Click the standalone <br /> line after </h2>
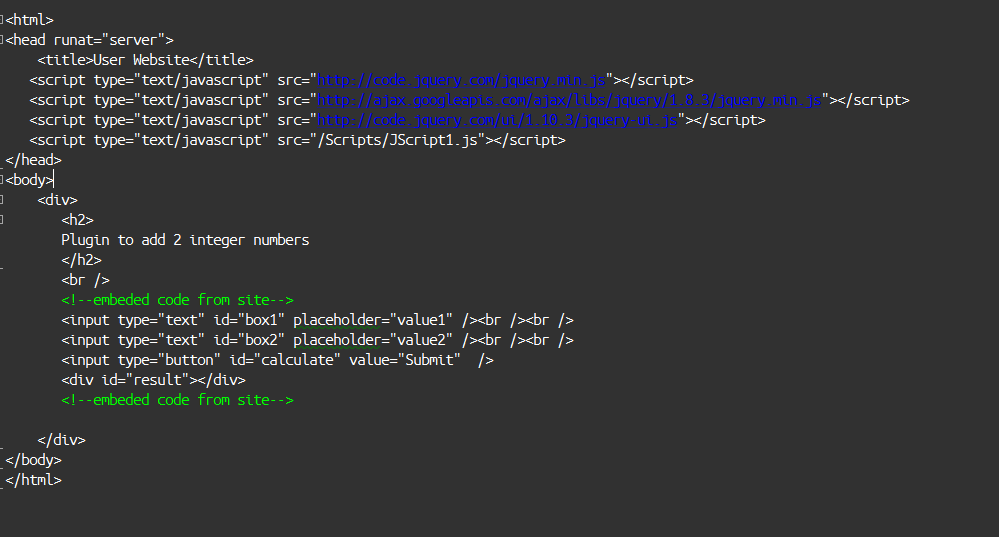The height and width of the screenshot is (537, 999). tap(85, 280)
